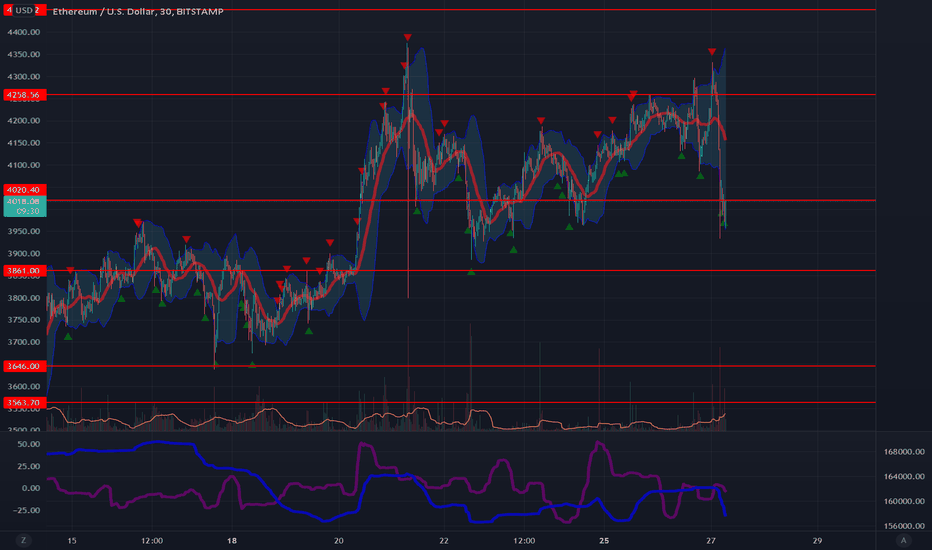Click the 12:00 time label just before 18

click(x=152, y=540)
